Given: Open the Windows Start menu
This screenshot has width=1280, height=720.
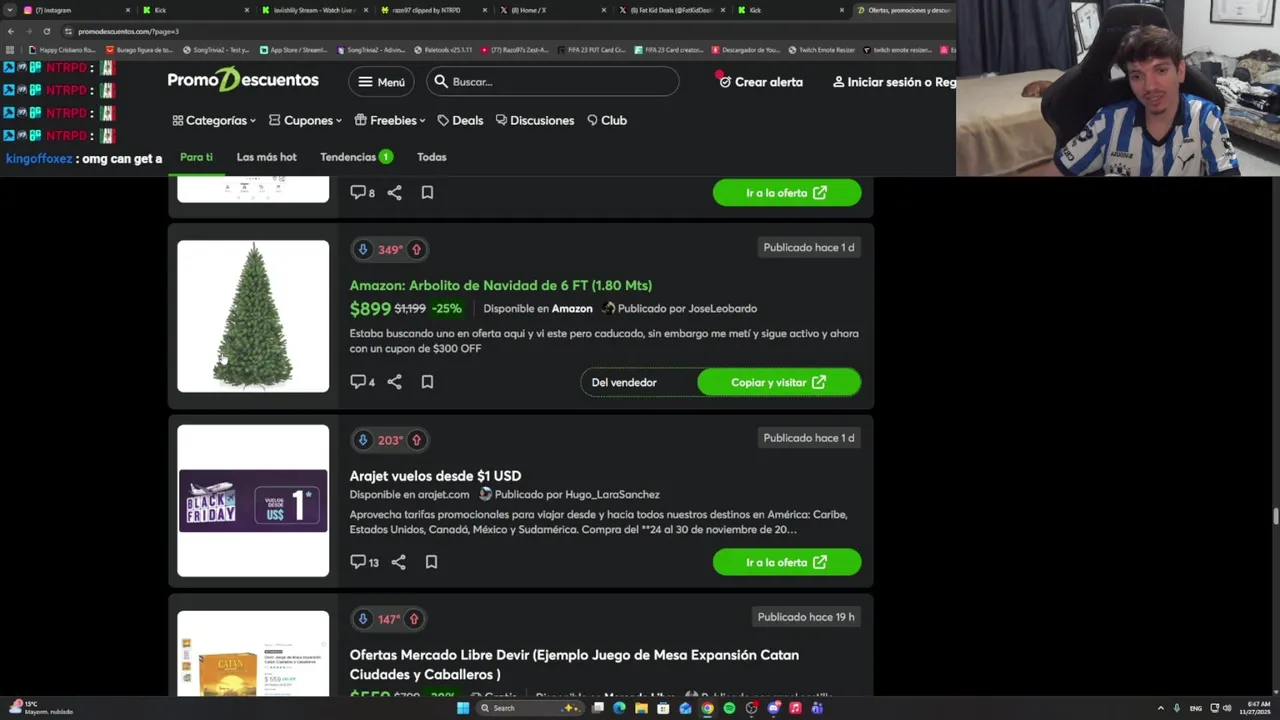Looking at the screenshot, I should click(x=463, y=708).
